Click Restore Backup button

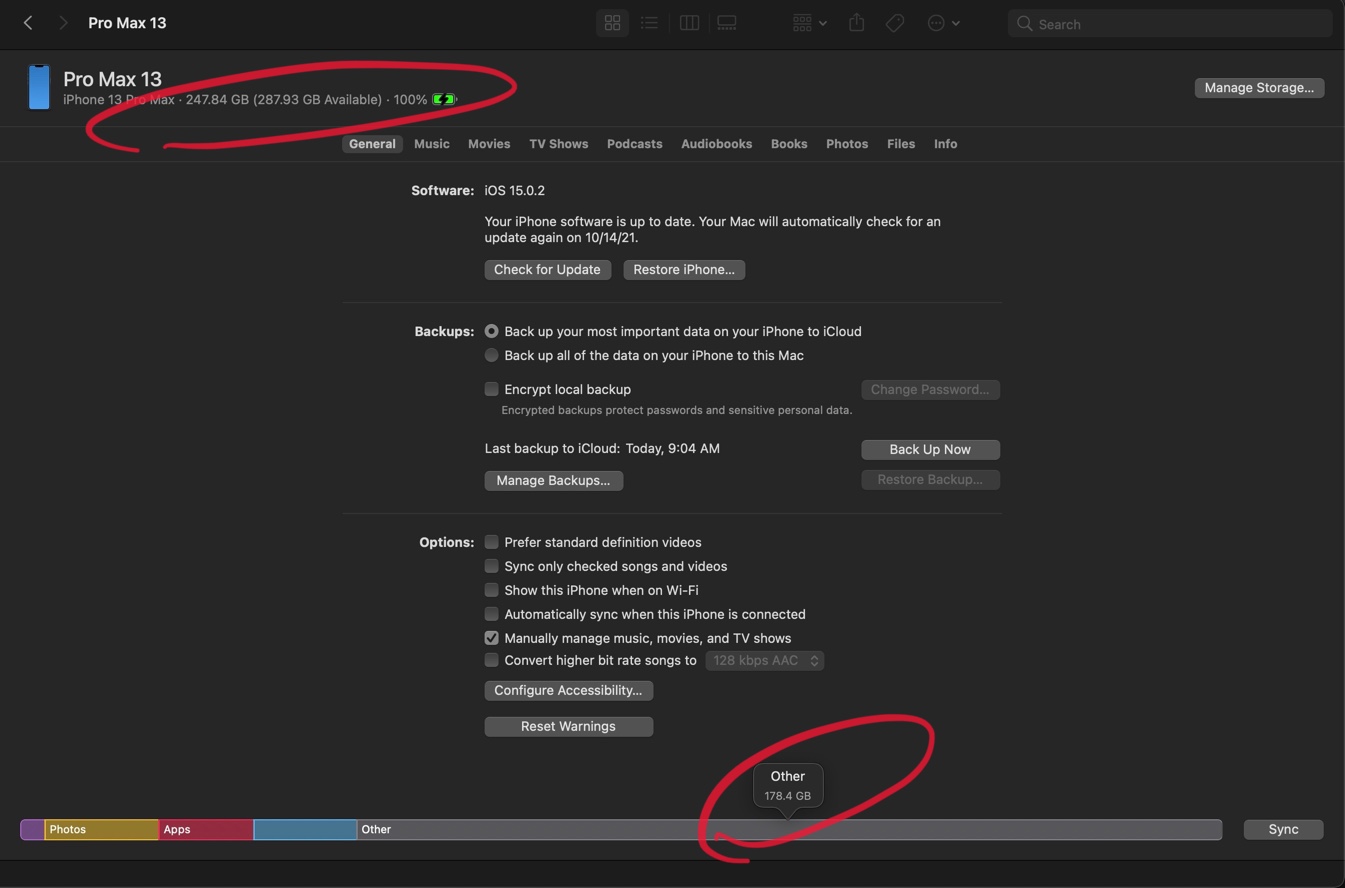[x=930, y=480]
